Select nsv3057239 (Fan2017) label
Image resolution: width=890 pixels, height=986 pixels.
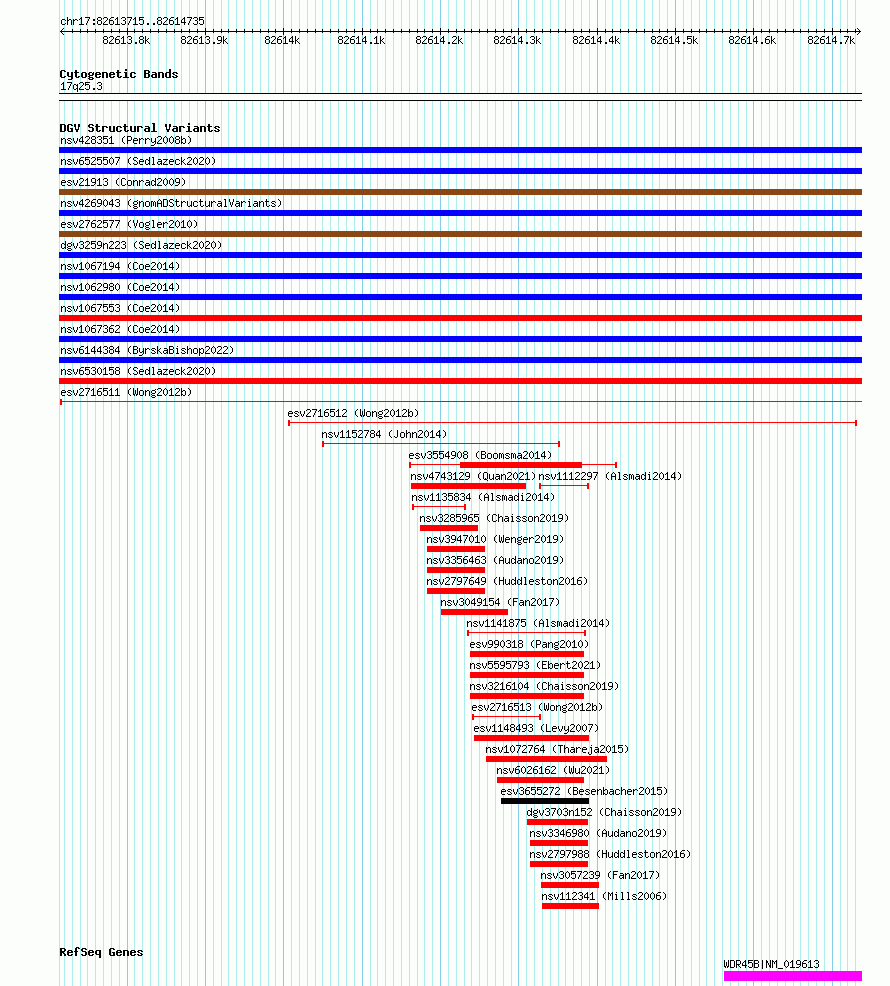click(x=600, y=875)
